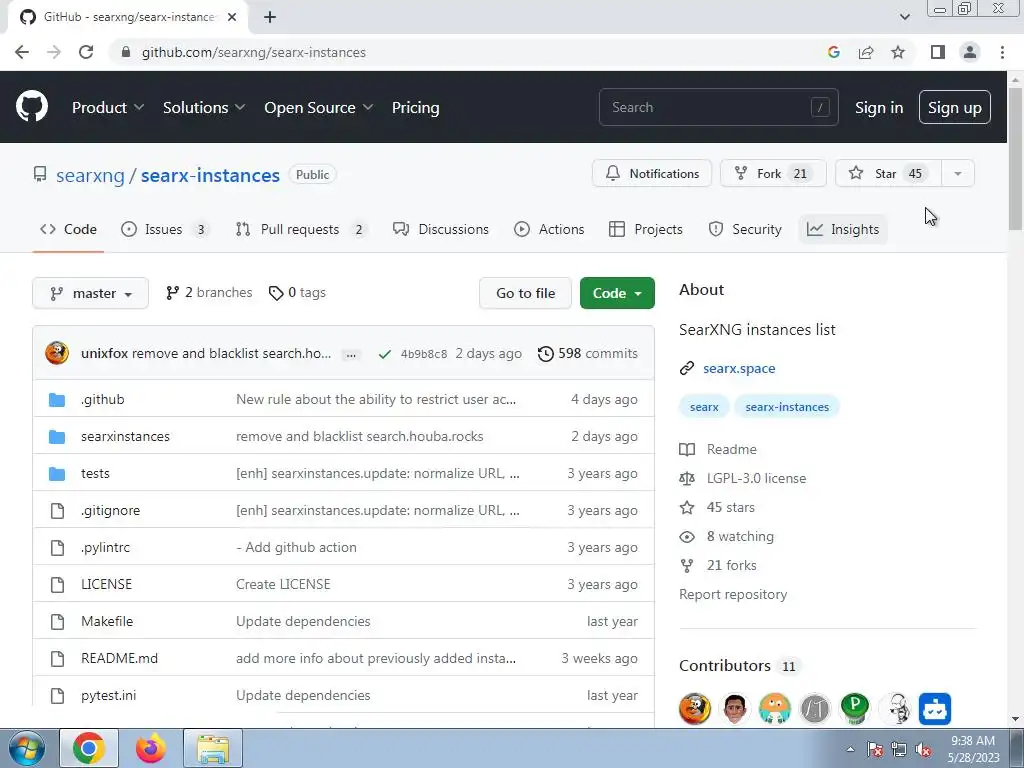The height and width of the screenshot is (768, 1024).
Task: Click the tab search chevron in Chrome
Action: coord(904,17)
